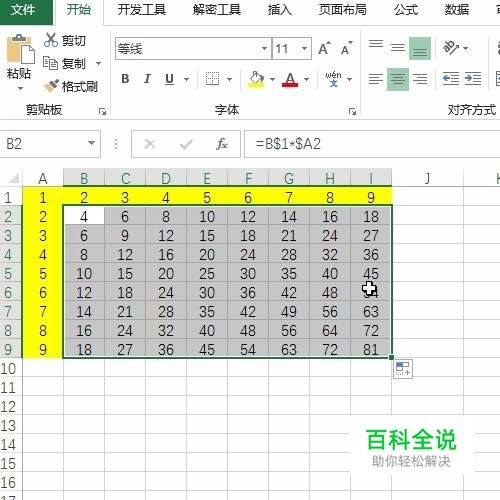Image resolution: width=500 pixels, height=500 pixels.
Task: Click the cell borders icon
Action: 212,79
